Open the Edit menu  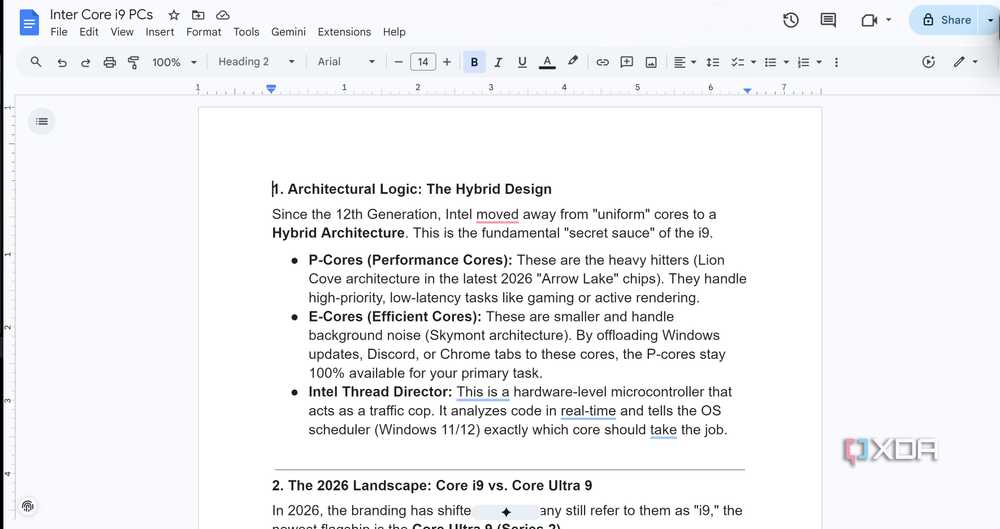89,32
